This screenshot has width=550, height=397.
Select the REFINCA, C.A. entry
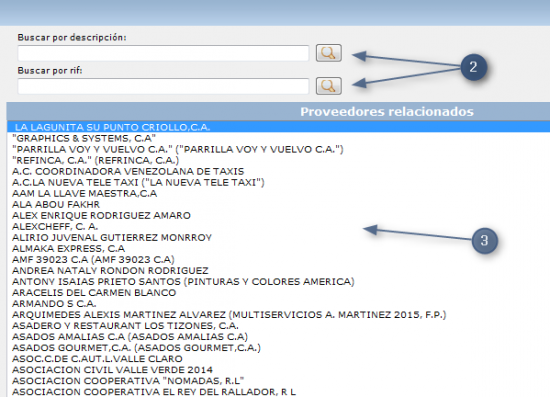(279, 160)
